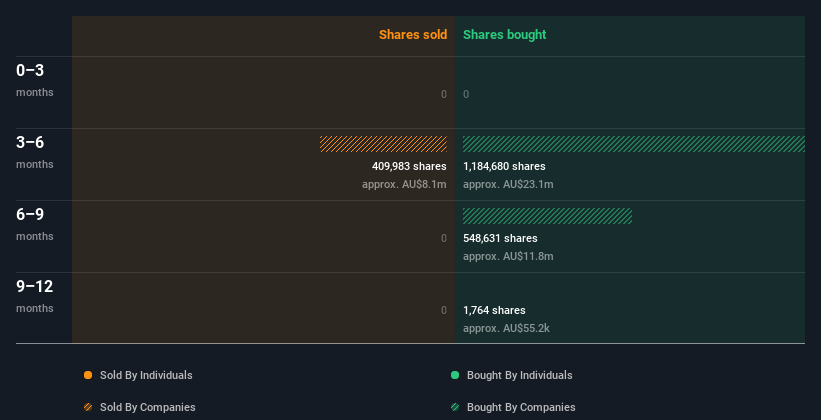Select the Sold By Companies legend label
This screenshot has height=420, width=821.
coord(148,407)
